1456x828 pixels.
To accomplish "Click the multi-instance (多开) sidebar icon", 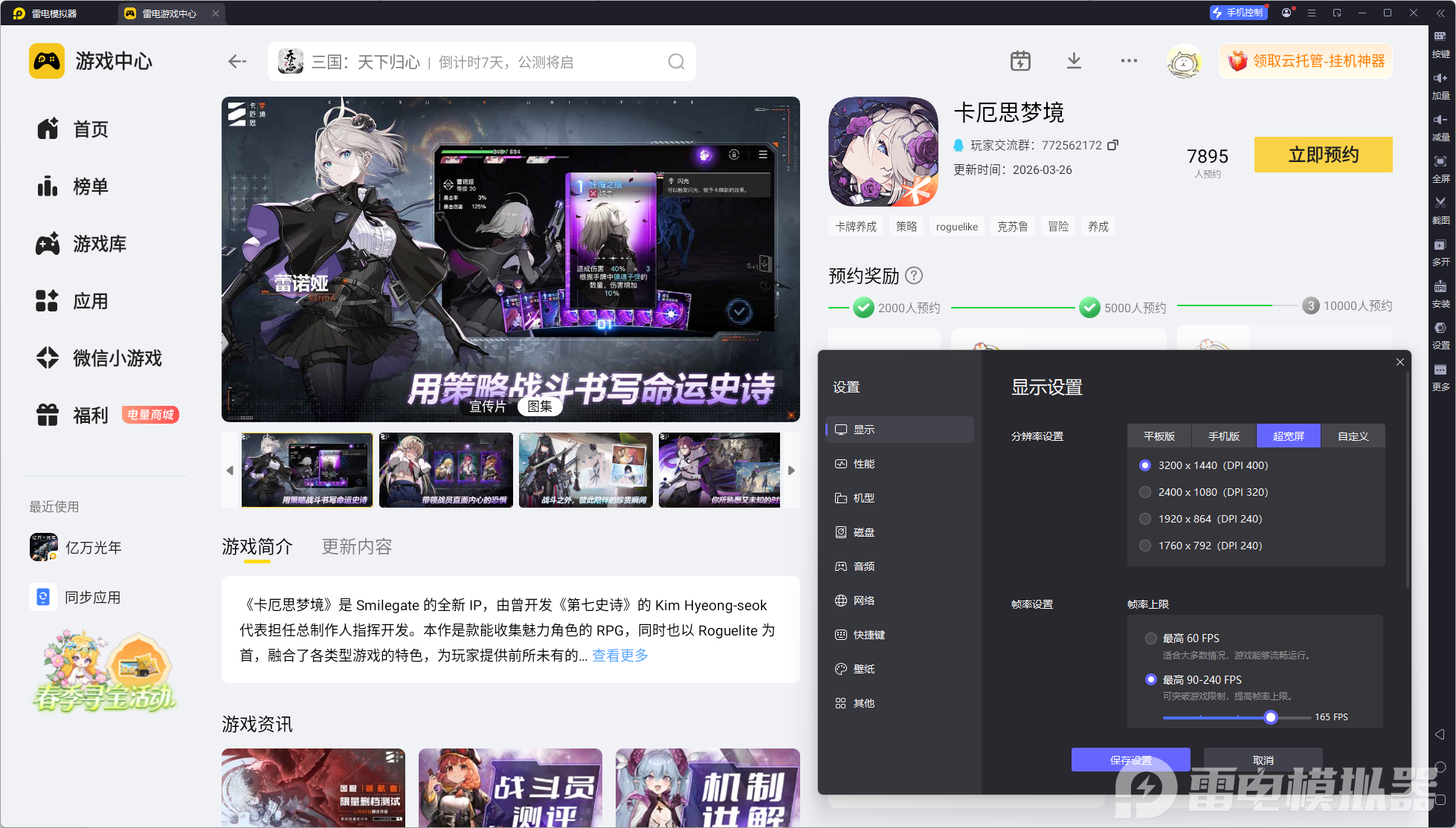I will pos(1440,245).
